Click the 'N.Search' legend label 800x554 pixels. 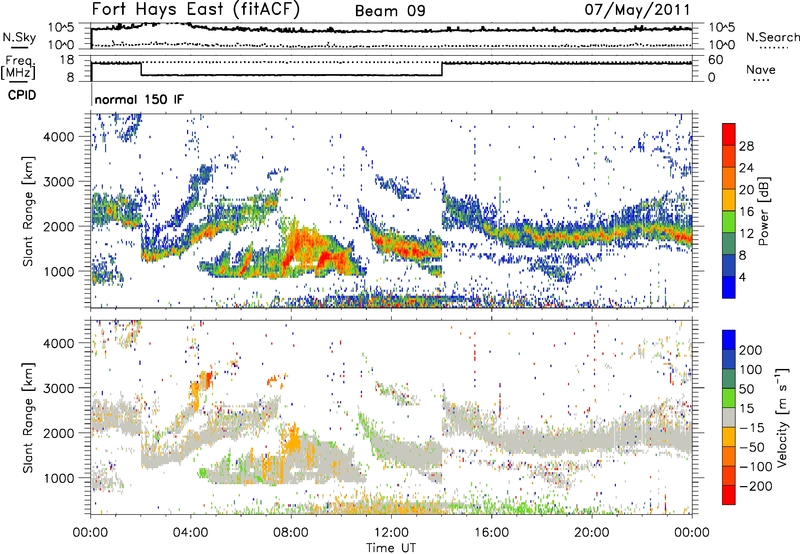coord(772,37)
